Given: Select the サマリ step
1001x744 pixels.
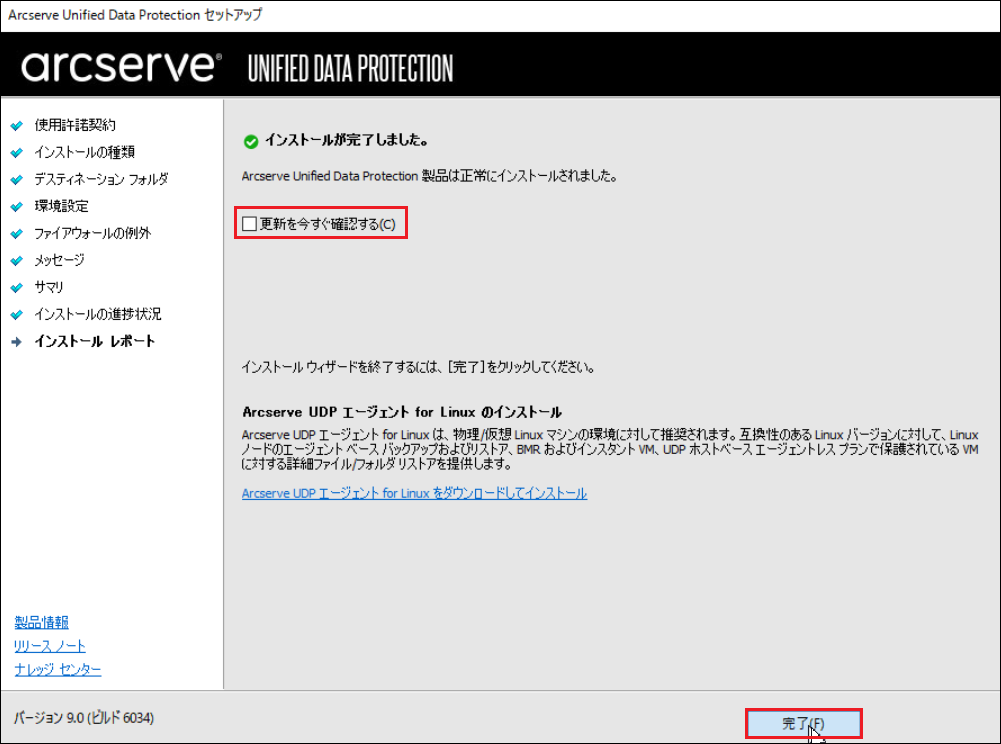Looking at the screenshot, I should click(x=49, y=287).
